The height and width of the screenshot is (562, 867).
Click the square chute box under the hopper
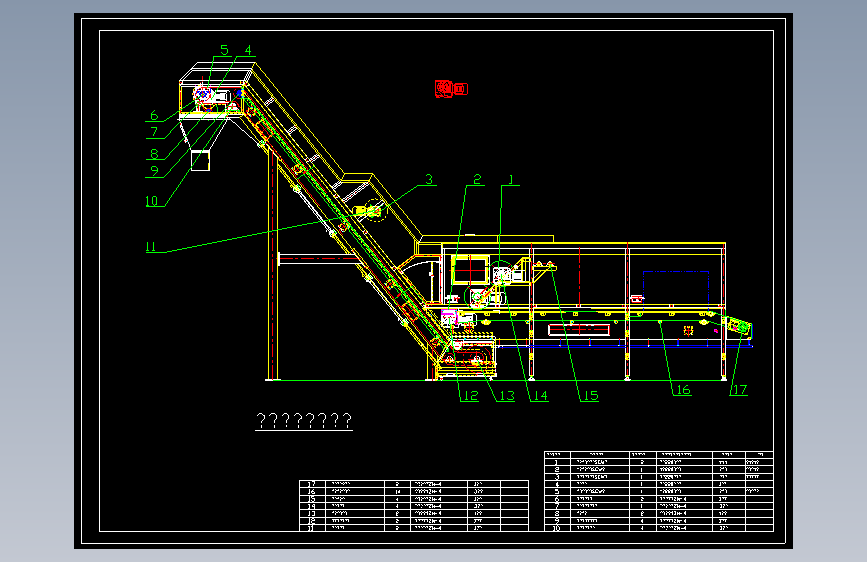pyautogui.click(x=200, y=160)
